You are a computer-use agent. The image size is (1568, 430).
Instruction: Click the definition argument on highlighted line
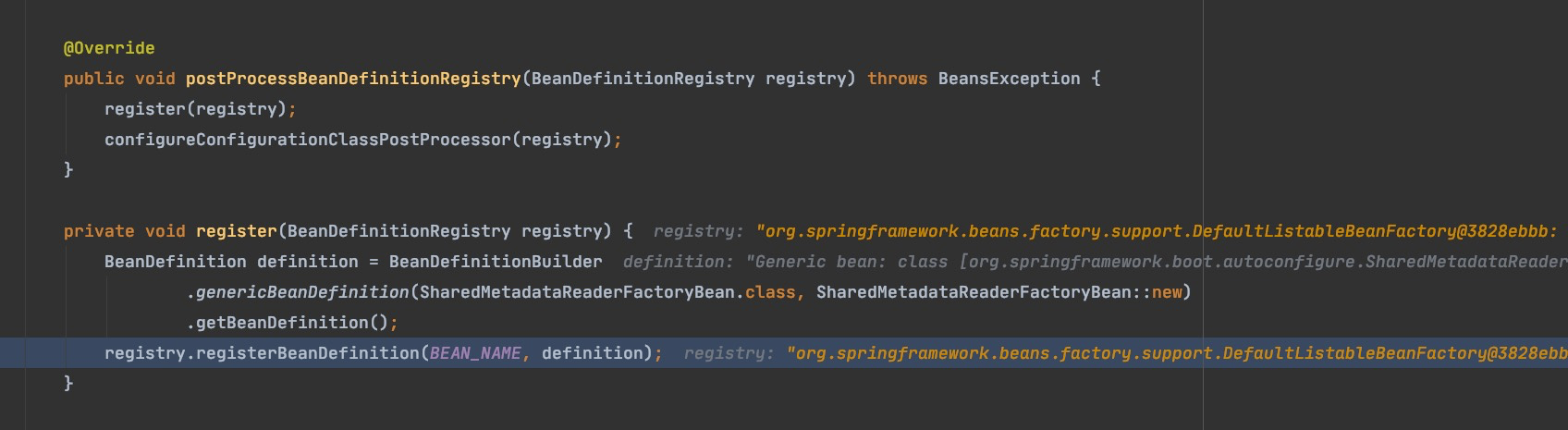point(592,353)
